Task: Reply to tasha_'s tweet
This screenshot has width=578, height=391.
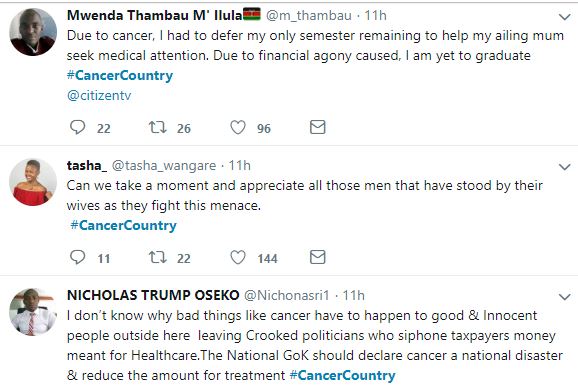Action: pos(78,257)
